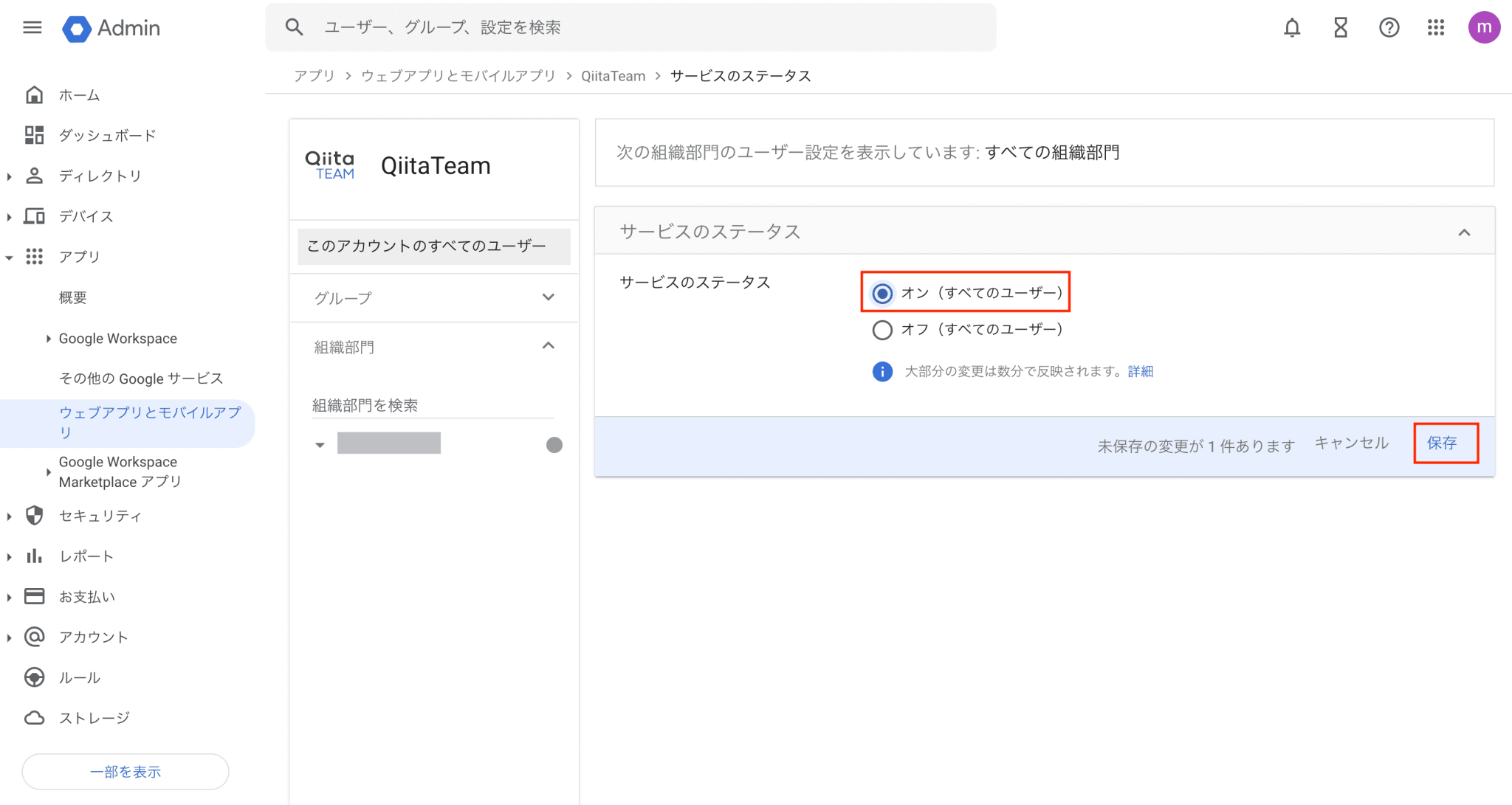Open the main hamburger menu

[x=32, y=28]
